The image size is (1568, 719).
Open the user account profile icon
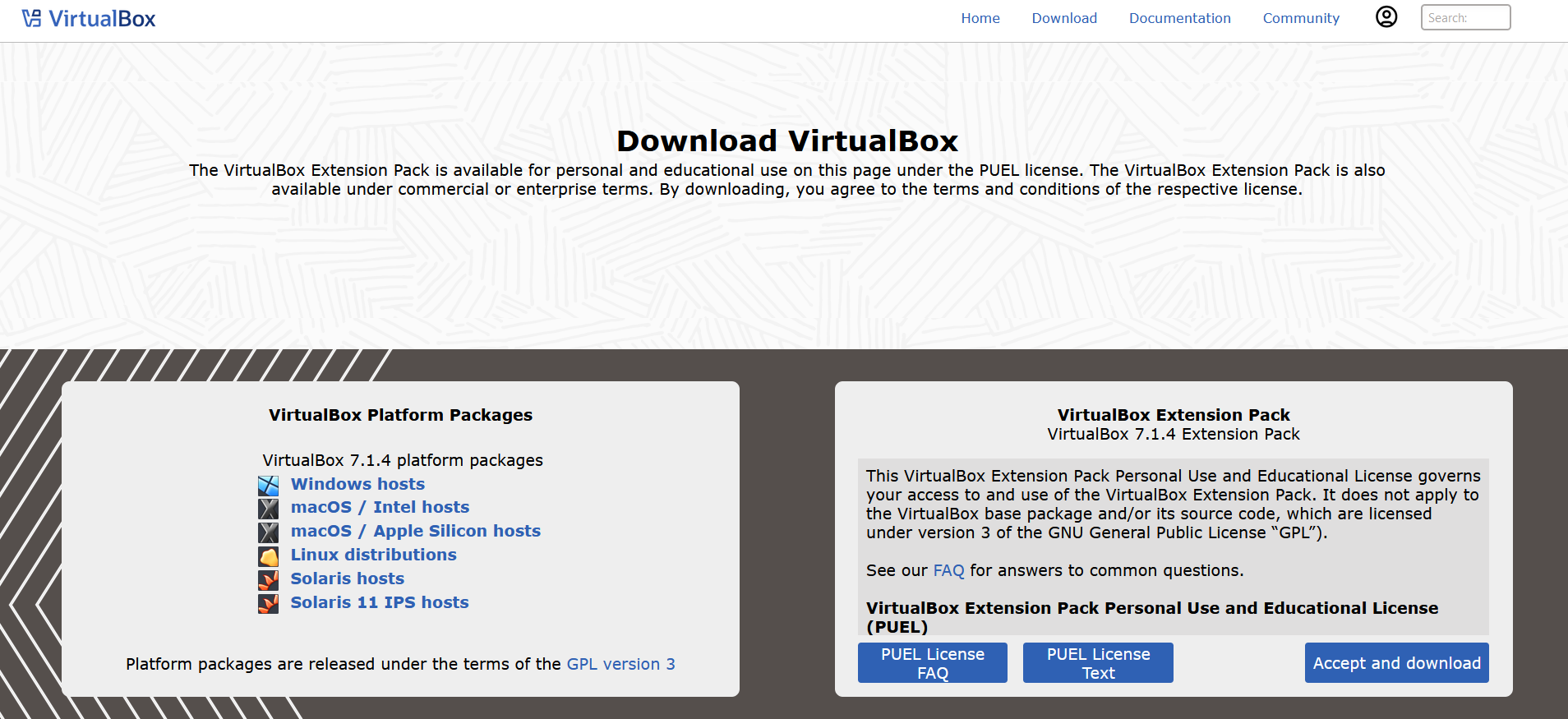[1386, 17]
